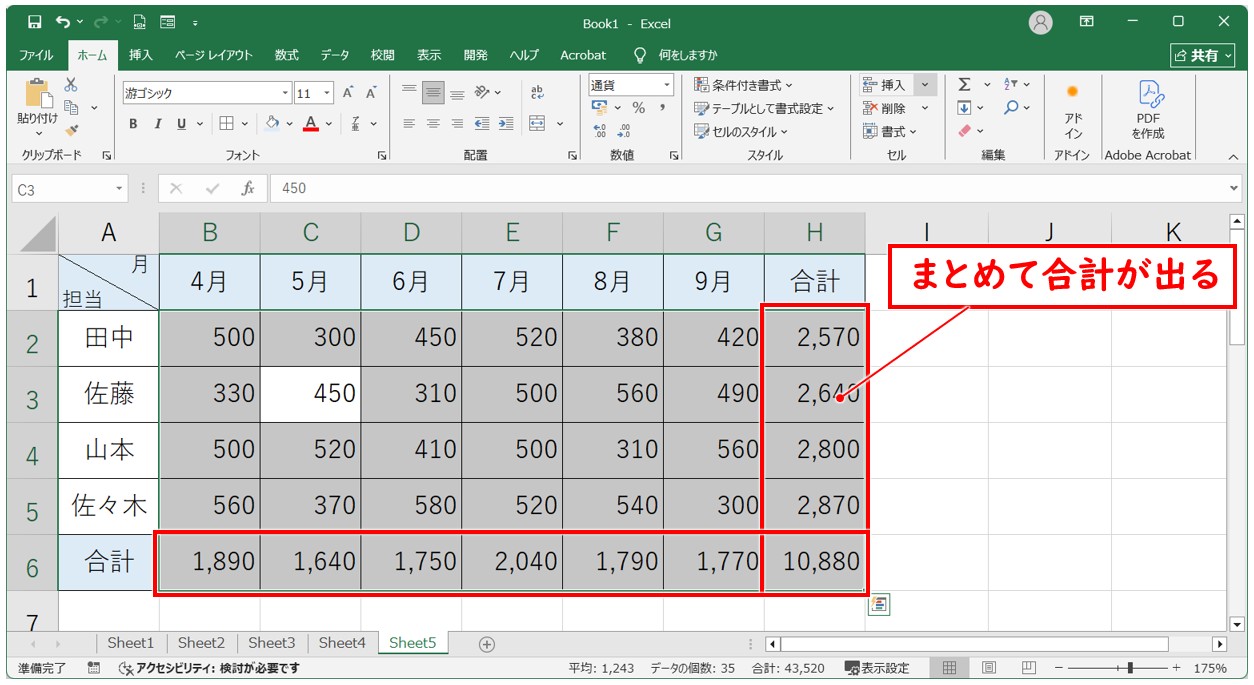Toggle align text right
The image size is (1254, 685).
(x=457, y=124)
